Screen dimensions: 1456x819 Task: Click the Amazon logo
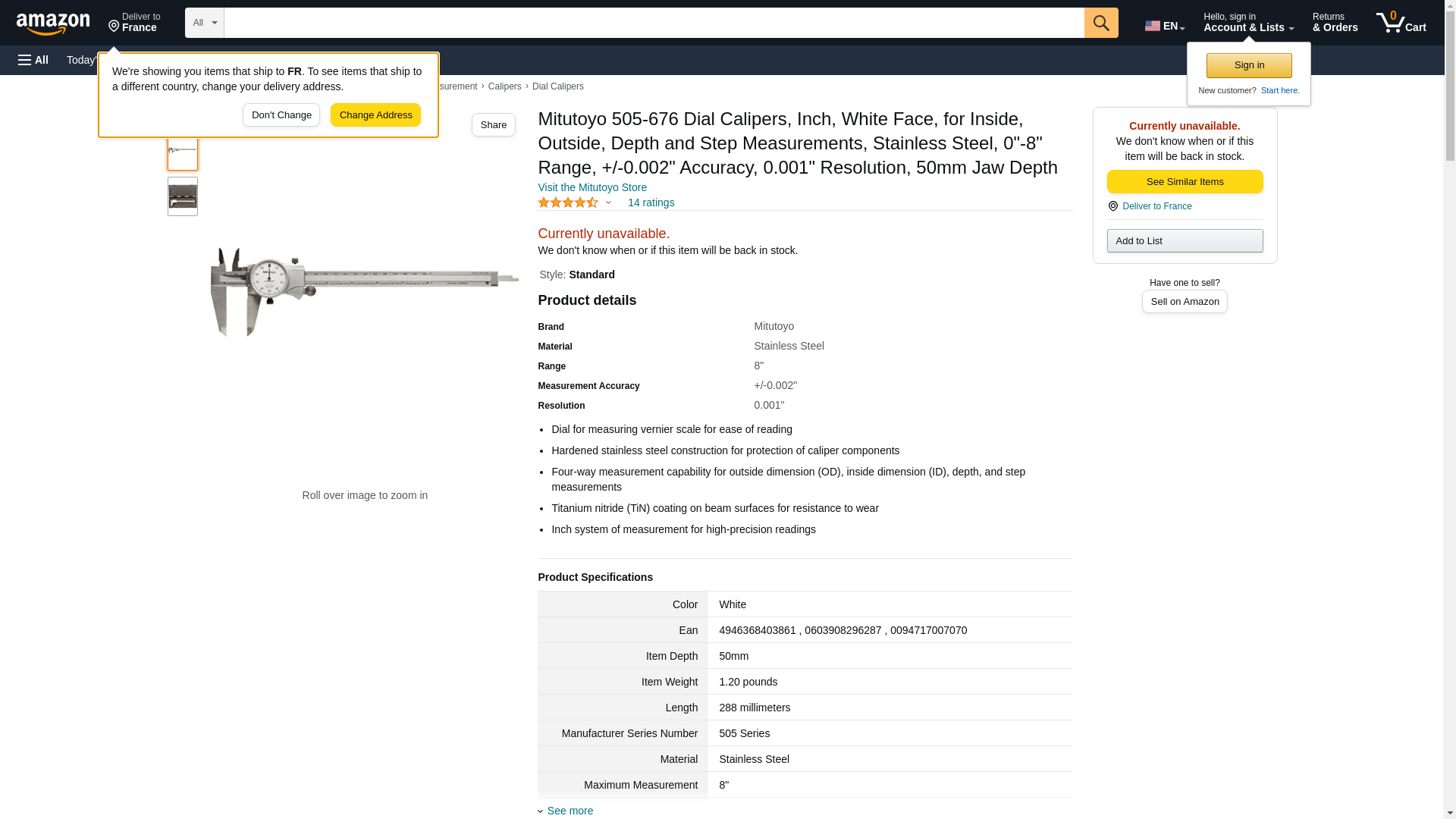(53, 24)
